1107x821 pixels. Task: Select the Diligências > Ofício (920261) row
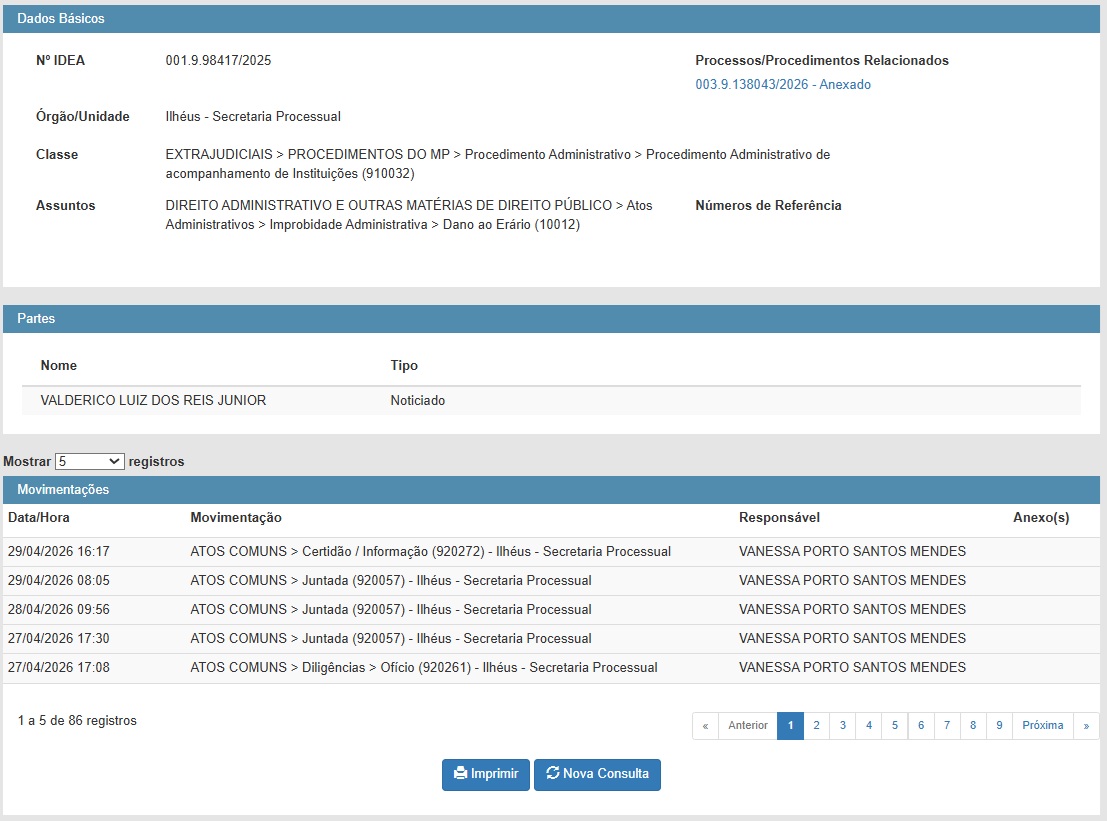coord(551,667)
